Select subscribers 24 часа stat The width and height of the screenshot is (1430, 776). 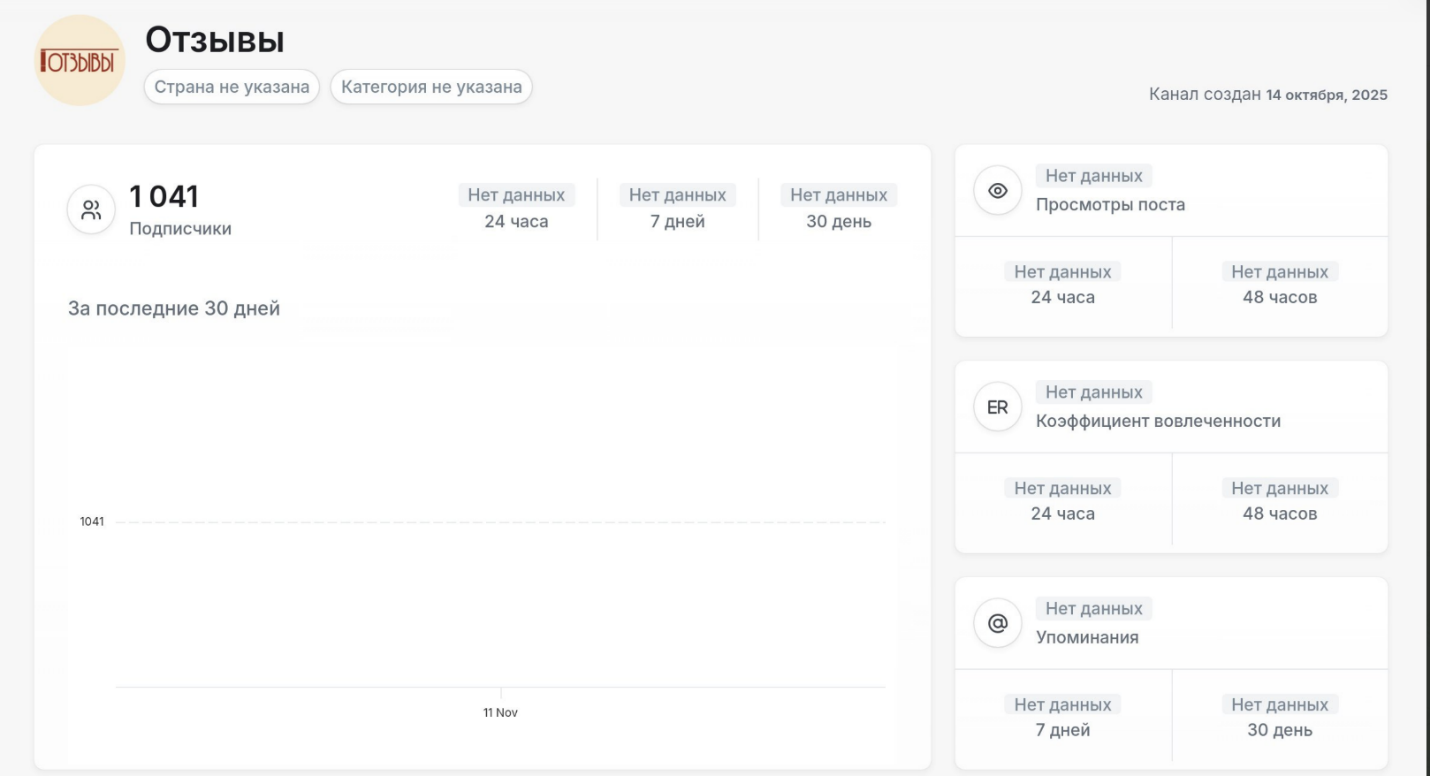516,208
